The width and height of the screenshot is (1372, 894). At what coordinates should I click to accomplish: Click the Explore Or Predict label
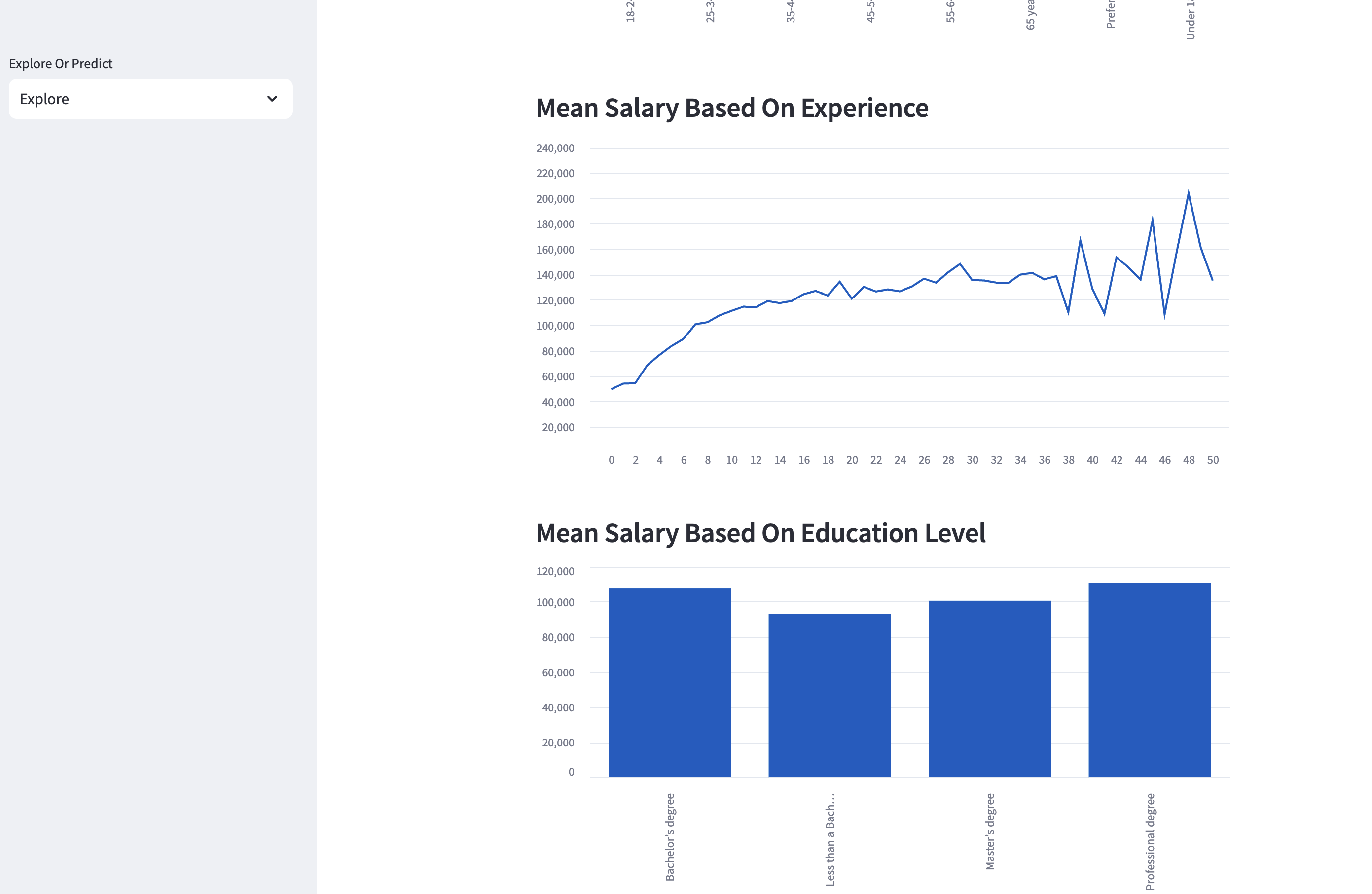[61, 64]
